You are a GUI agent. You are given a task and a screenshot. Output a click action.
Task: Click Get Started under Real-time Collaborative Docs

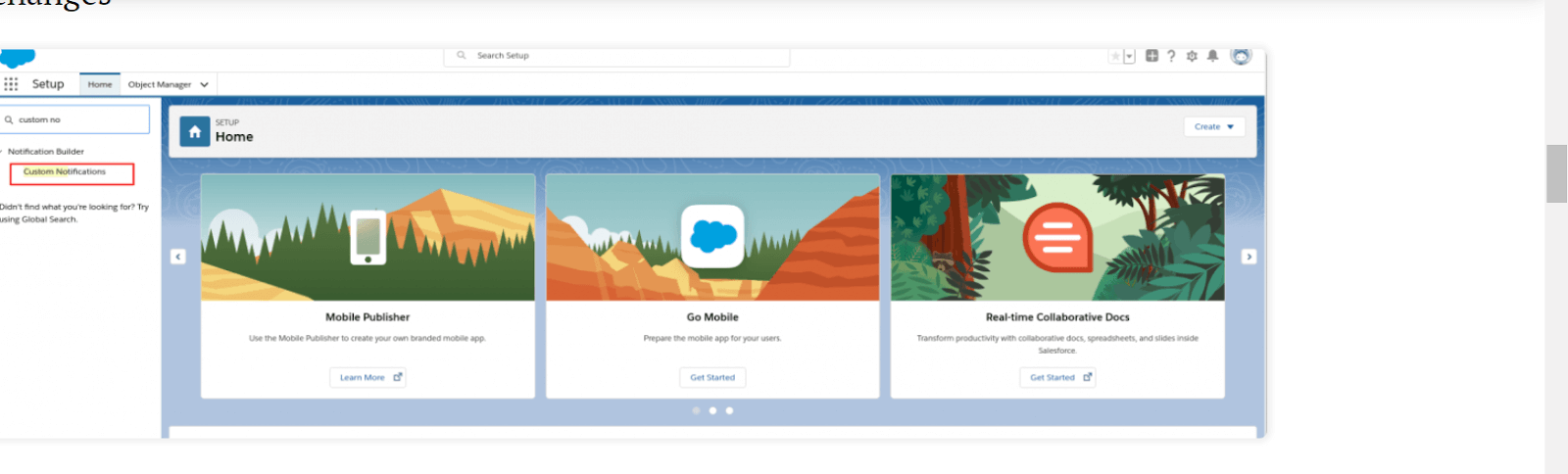pos(1056,377)
